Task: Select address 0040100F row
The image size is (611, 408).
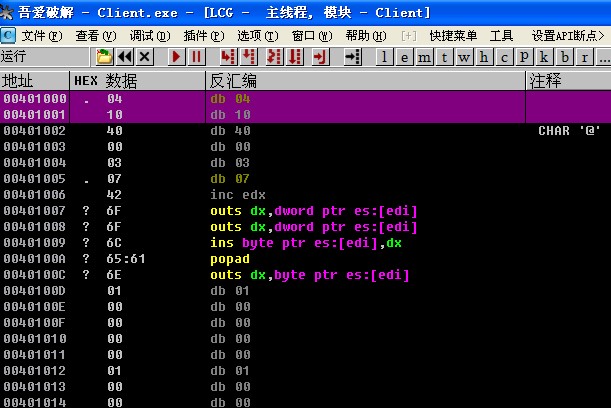Action: point(306,323)
